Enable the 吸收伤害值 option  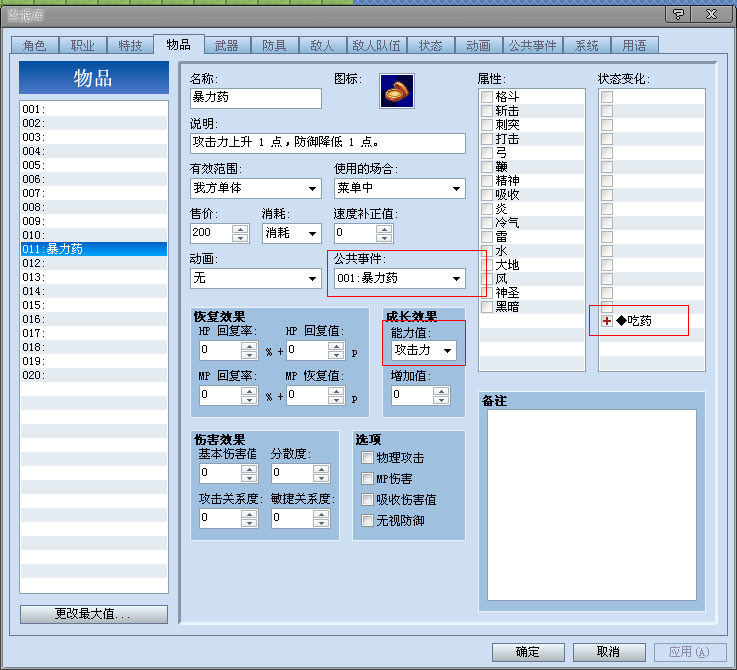pos(367,499)
